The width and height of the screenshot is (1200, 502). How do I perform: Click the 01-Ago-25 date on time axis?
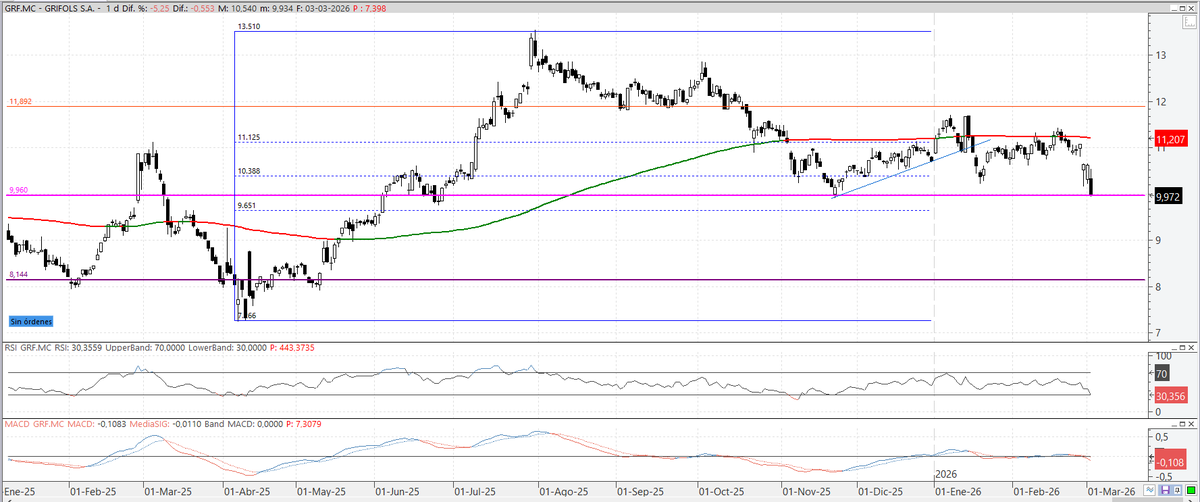562,492
